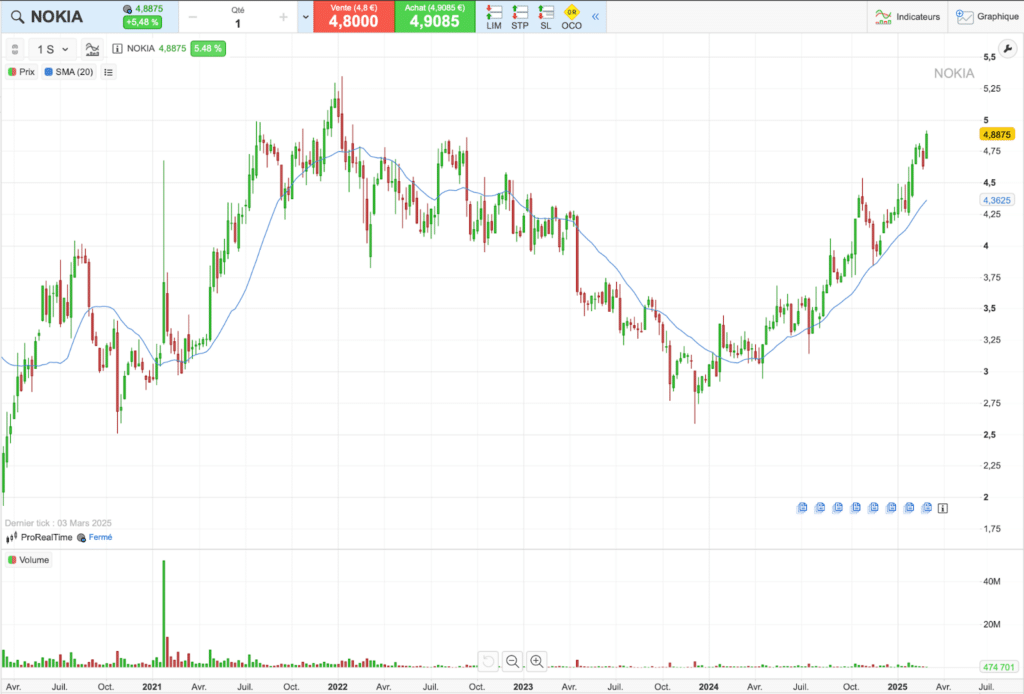Click the NOKIA instrument name in header
The image size is (1024, 694).
point(57,17)
